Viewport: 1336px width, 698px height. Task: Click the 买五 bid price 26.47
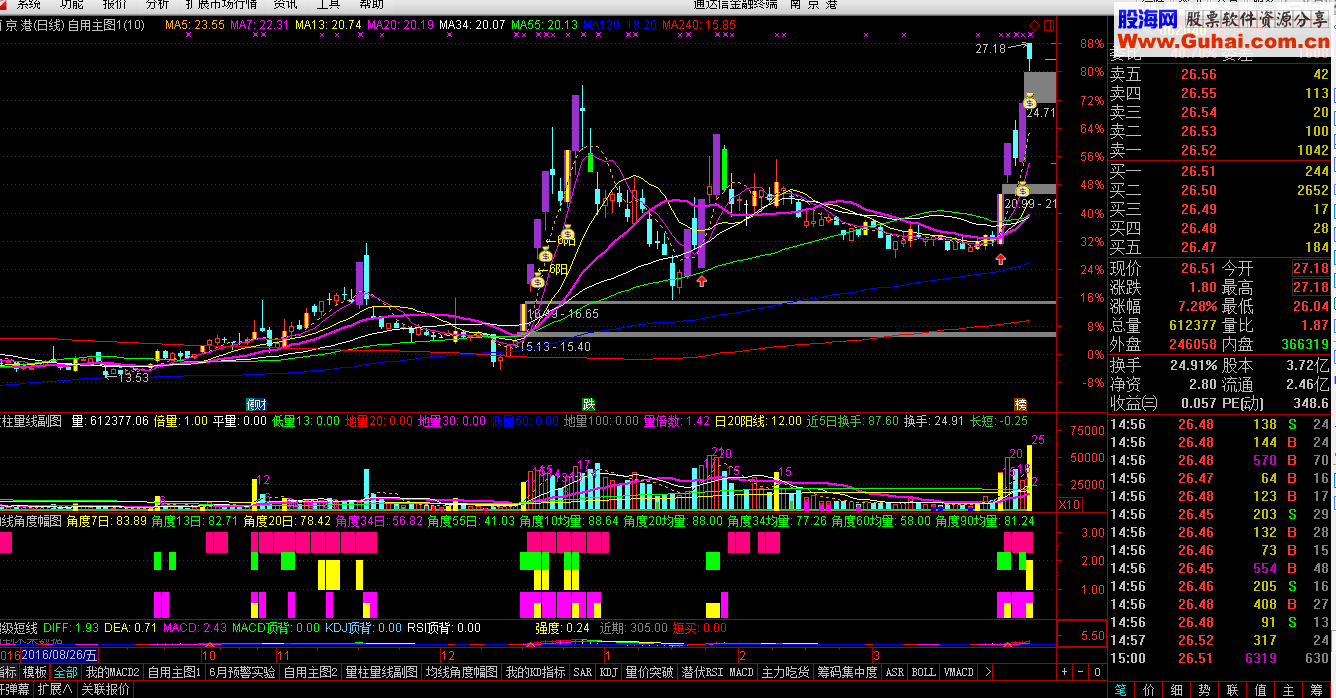pos(1198,247)
